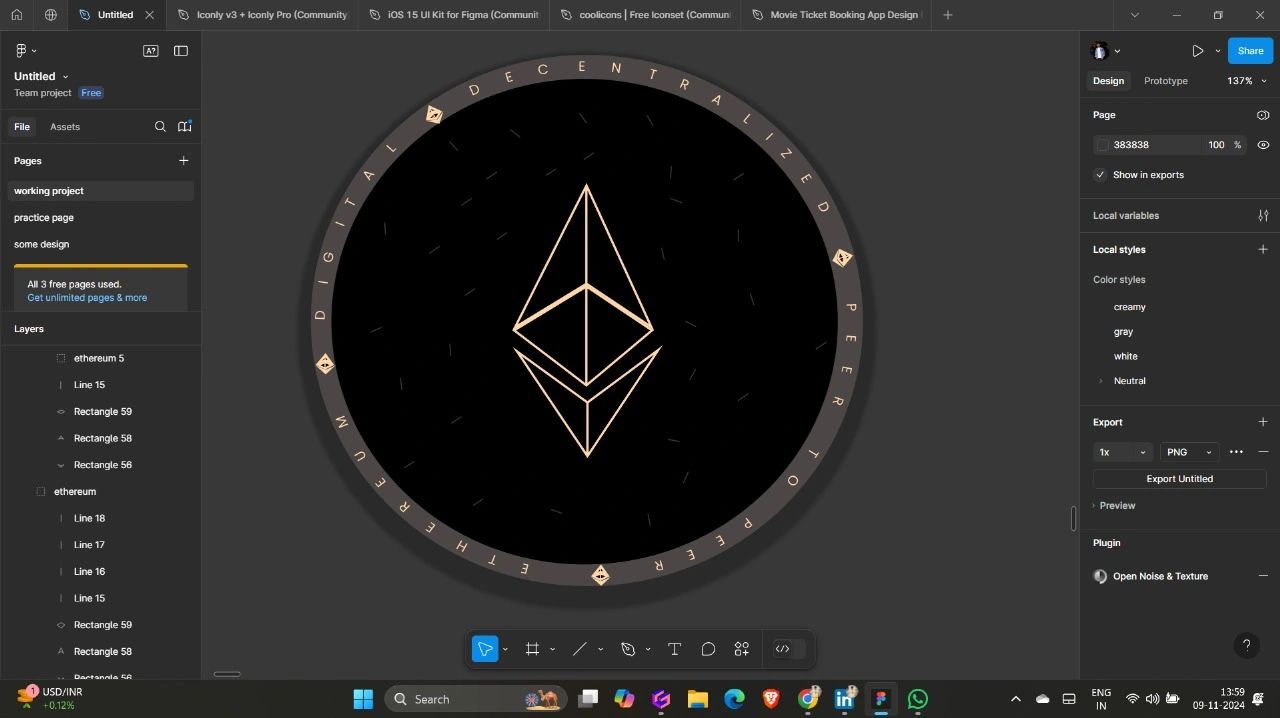Open Move tool options dropdown

pos(505,650)
